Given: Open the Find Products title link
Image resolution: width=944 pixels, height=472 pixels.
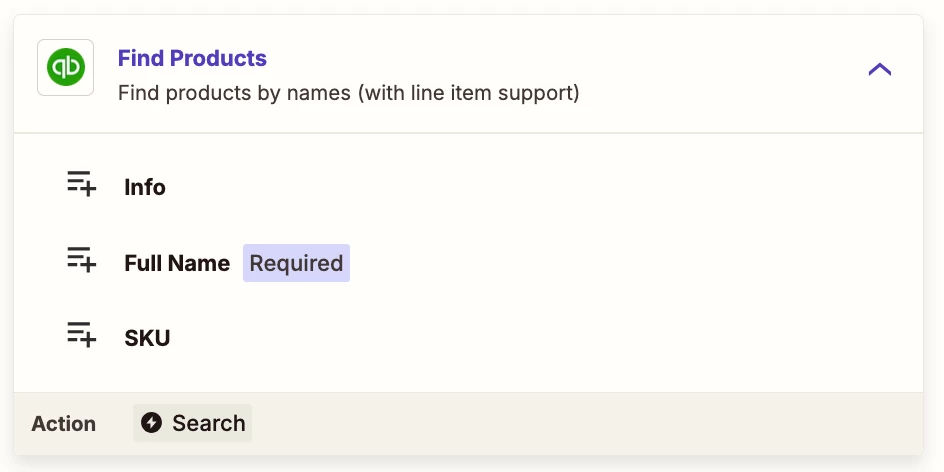Looking at the screenshot, I should pos(192,58).
